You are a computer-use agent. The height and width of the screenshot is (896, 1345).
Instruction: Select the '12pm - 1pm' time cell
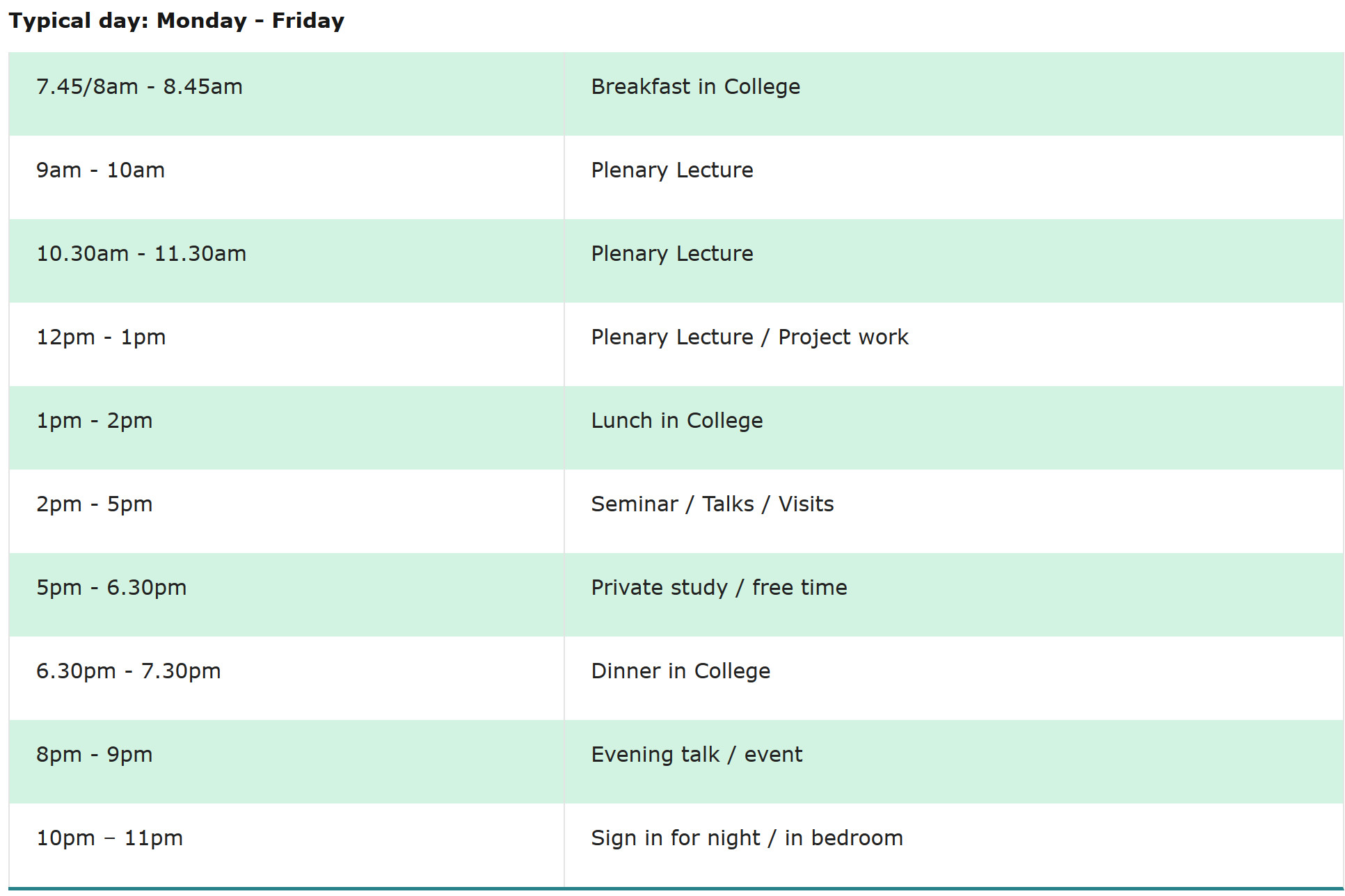pyautogui.click(x=286, y=344)
